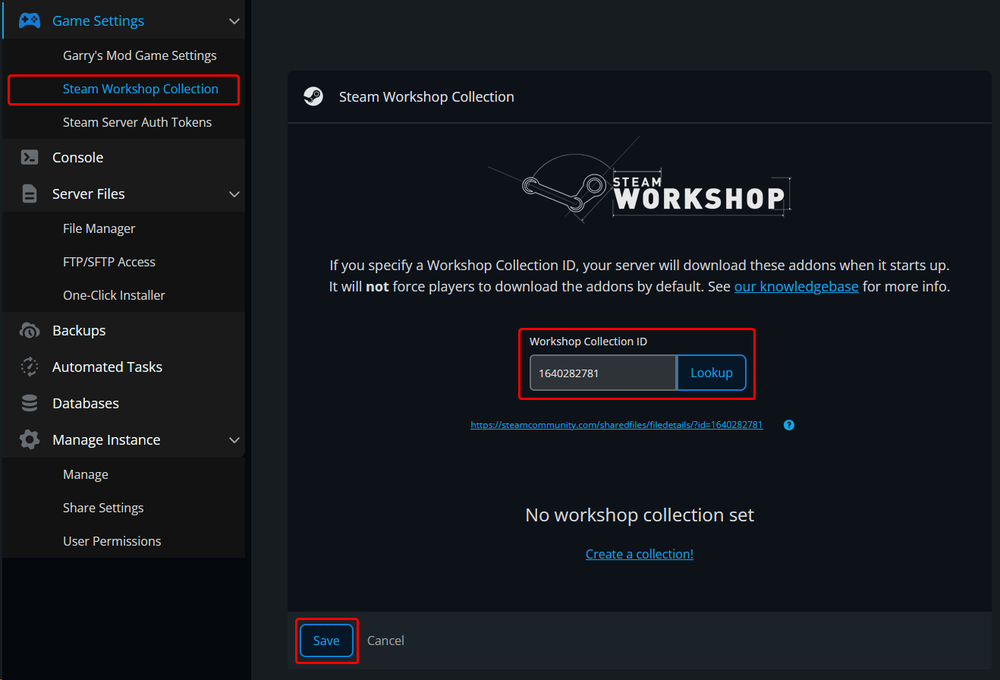
Task: Click the Console terminal icon
Action: tap(29, 157)
